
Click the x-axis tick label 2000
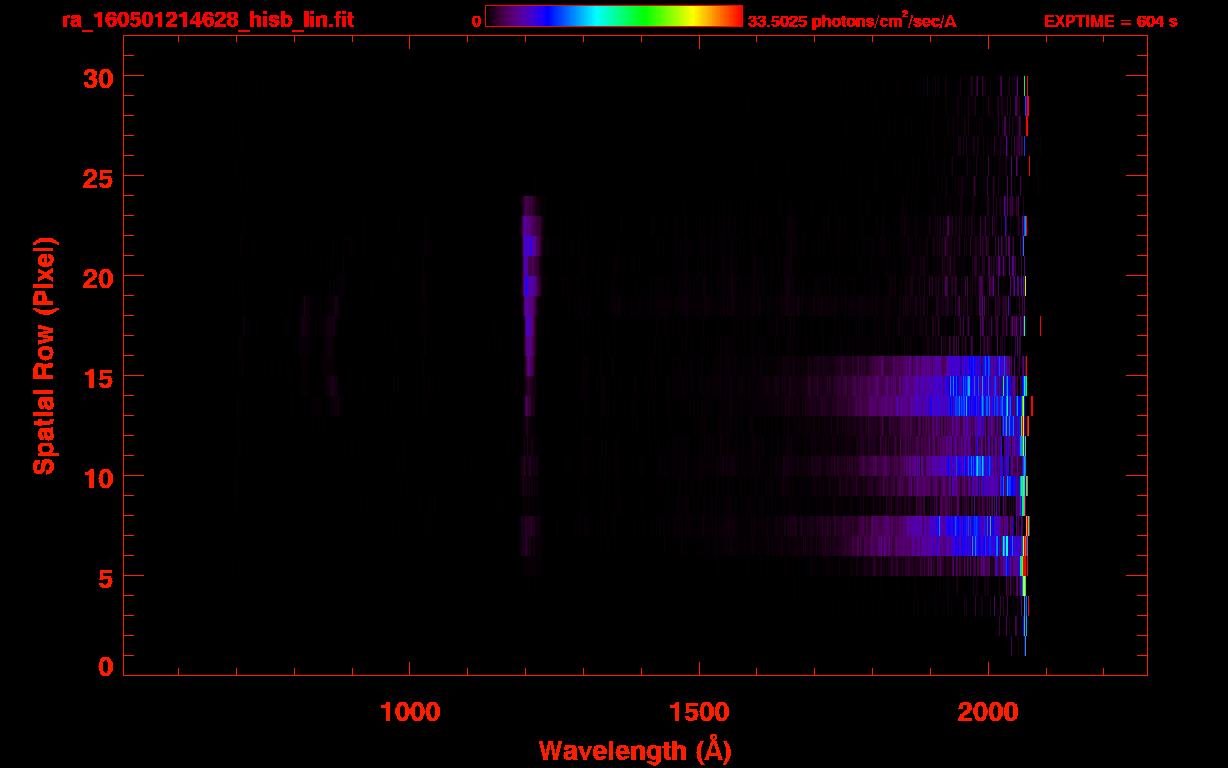point(988,711)
